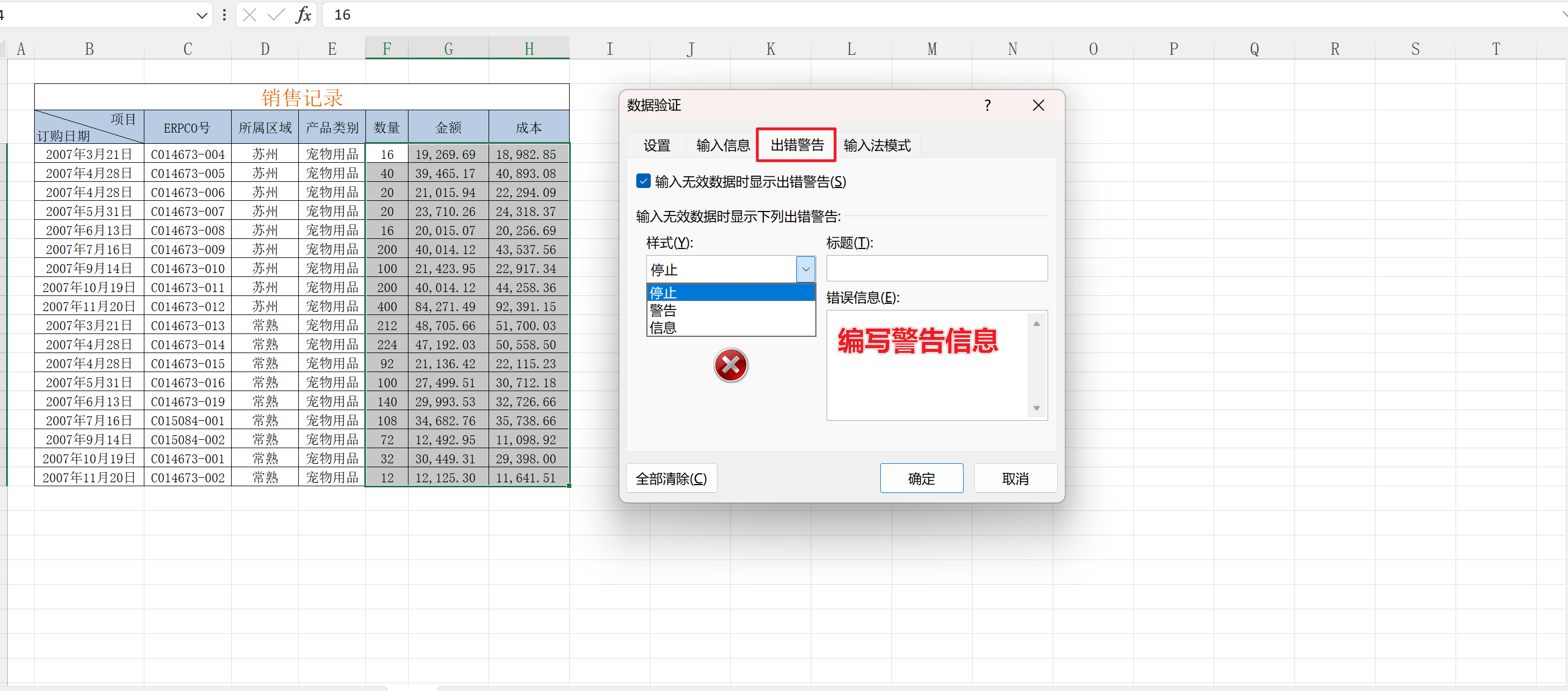This screenshot has width=1568, height=691.
Task: Expand the Name Box dropdown arrow
Action: coord(202,15)
